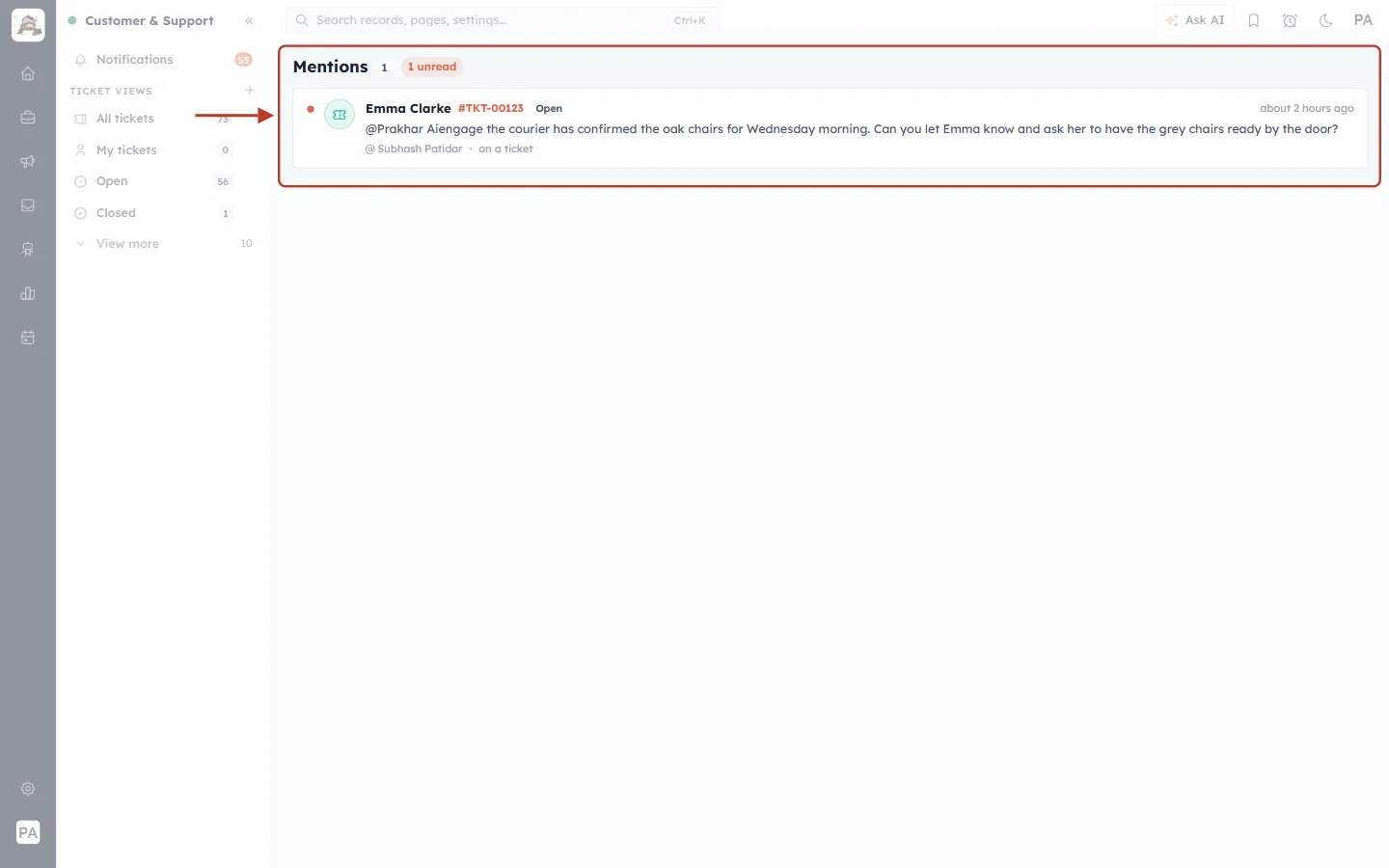Click the notifications count badge 53
The image size is (1389, 868).
click(243, 60)
